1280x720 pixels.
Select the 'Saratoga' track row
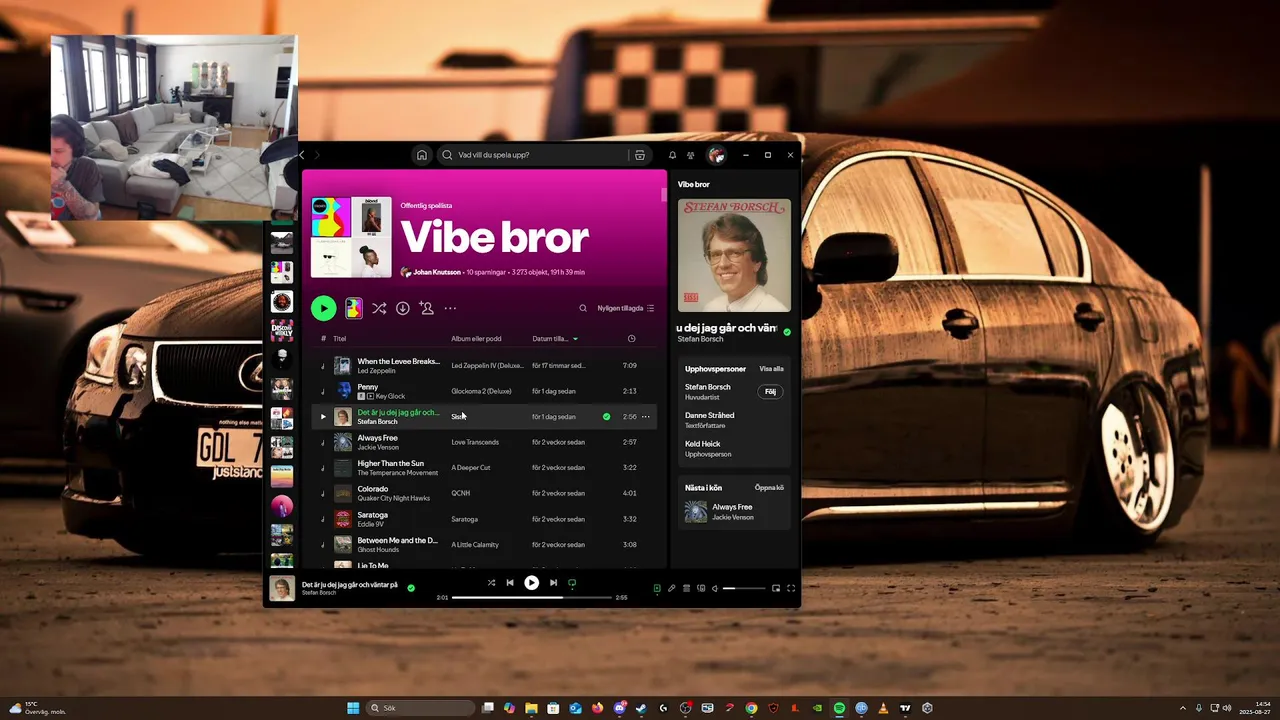pos(484,519)
